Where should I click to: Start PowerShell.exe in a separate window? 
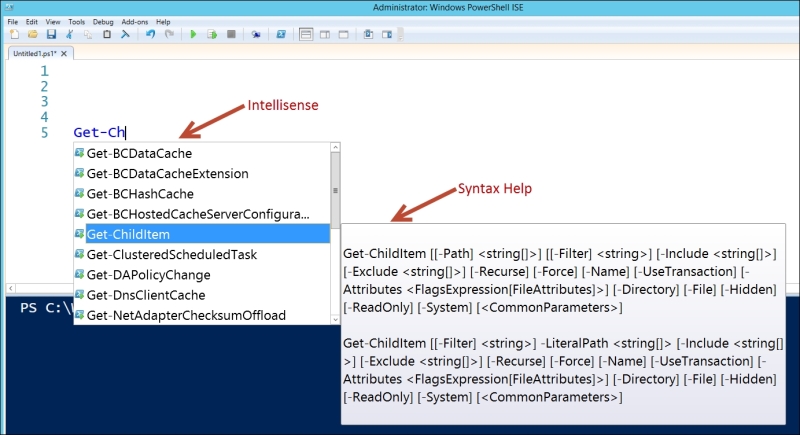click(281, 34)
